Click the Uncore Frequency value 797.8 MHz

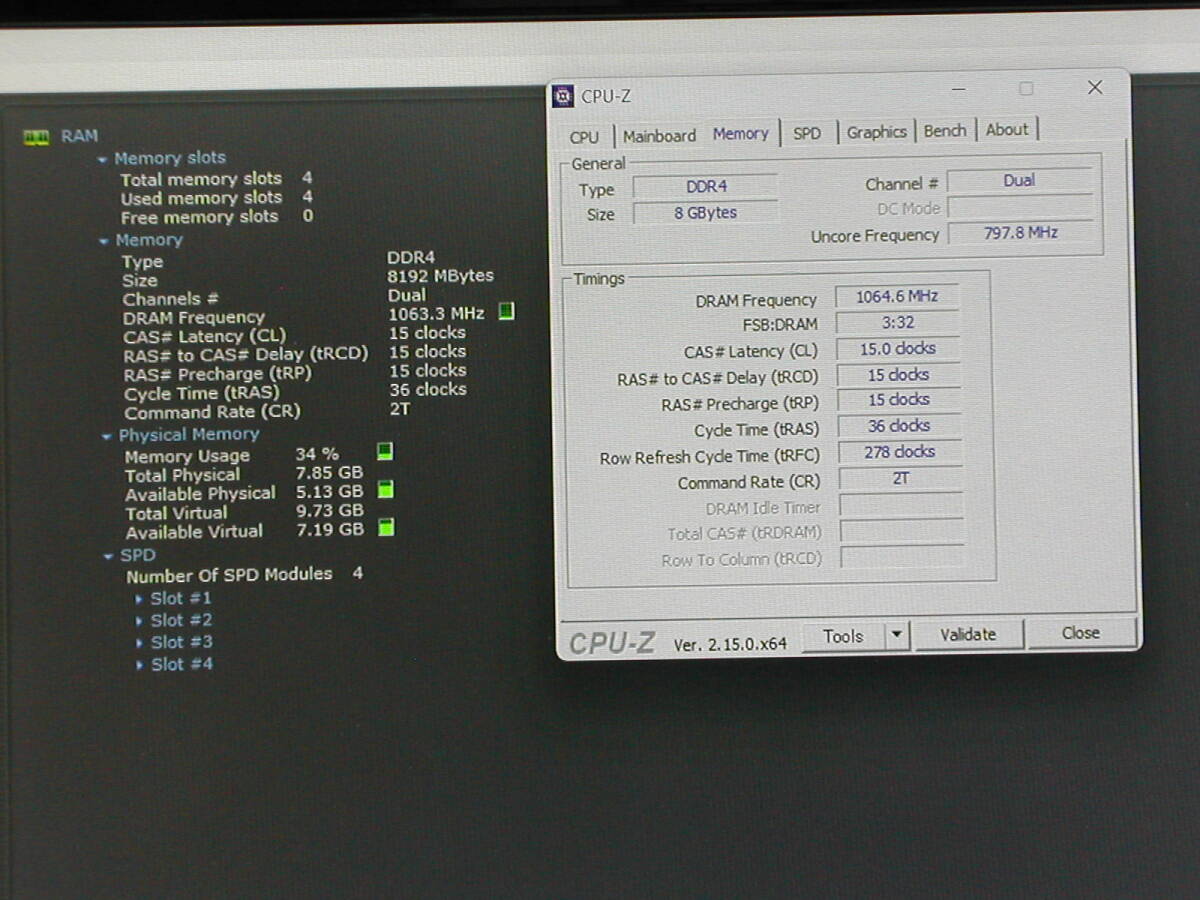[x=1020, y=233]
